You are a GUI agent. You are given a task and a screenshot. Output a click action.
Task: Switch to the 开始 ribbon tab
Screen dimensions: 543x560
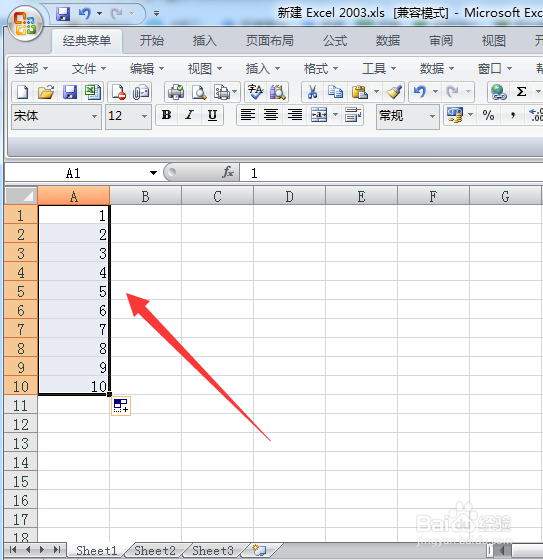151,40
